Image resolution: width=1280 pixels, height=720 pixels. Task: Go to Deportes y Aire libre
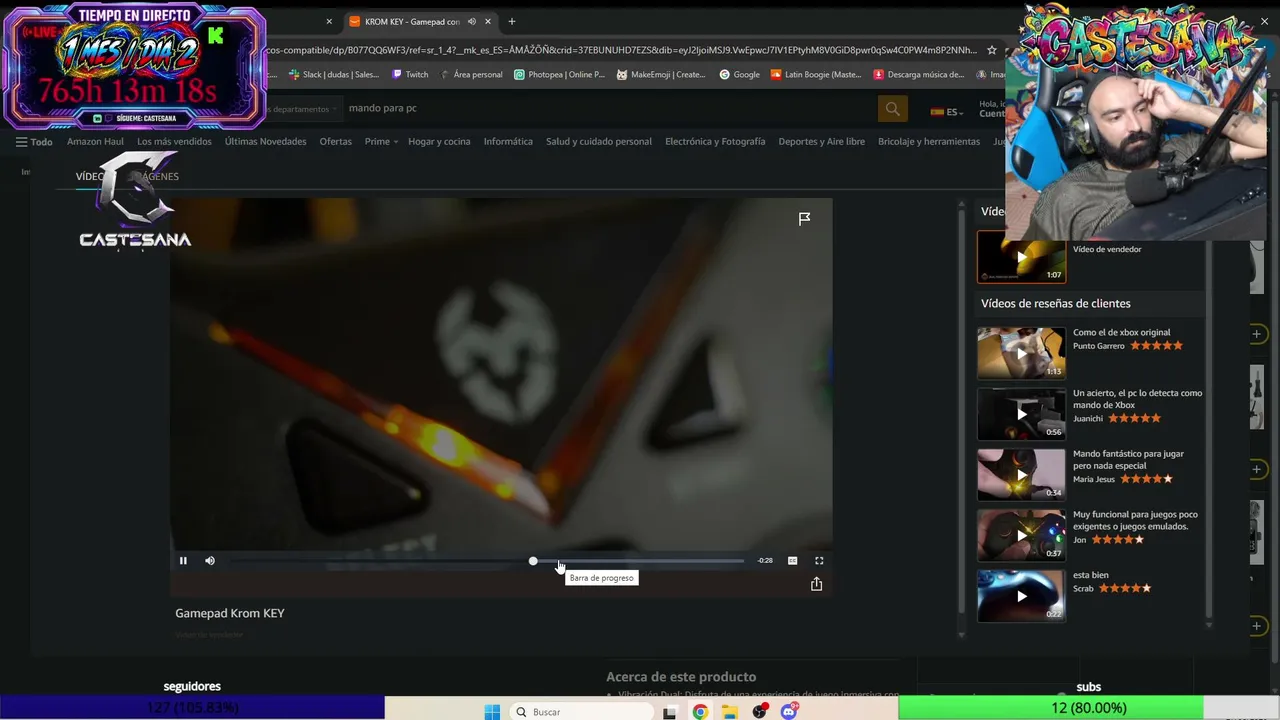click(x=821, y=142)
